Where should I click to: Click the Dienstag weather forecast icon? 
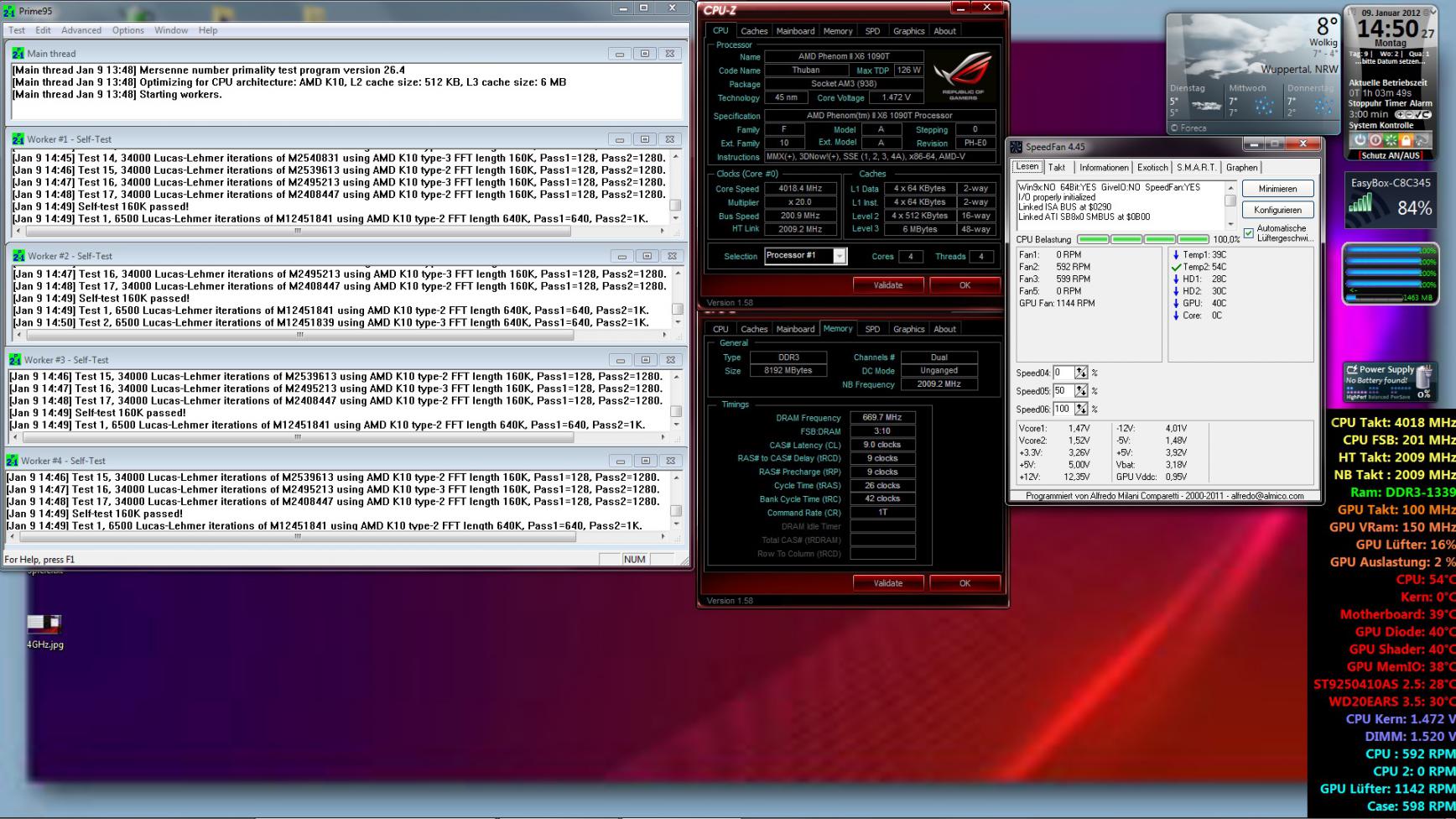[1207, 105]
